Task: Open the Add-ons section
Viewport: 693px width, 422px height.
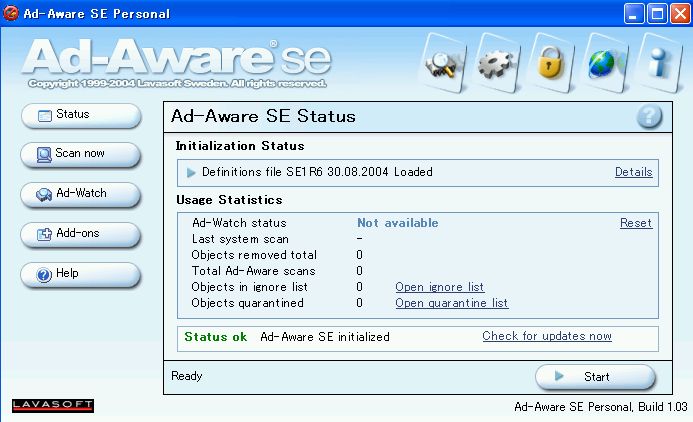Action: pyautogui.click(x=81, y=234)
